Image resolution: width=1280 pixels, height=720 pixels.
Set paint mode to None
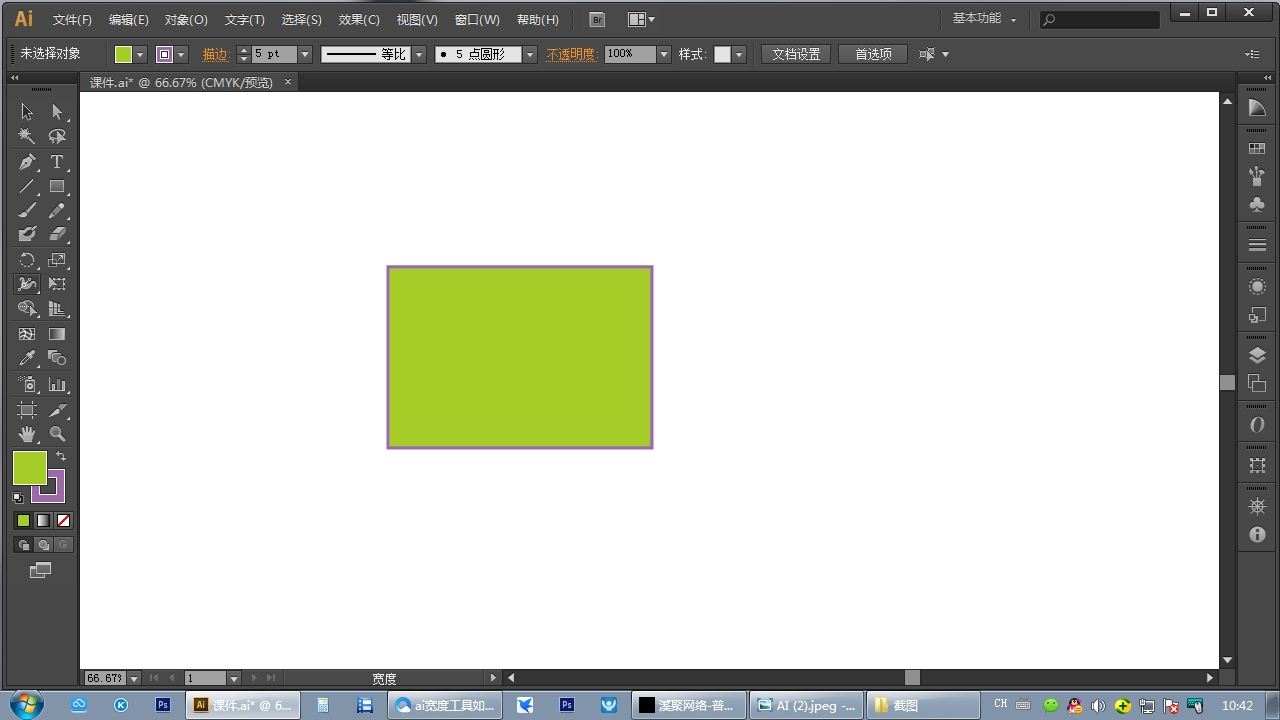tap(64, 521)
